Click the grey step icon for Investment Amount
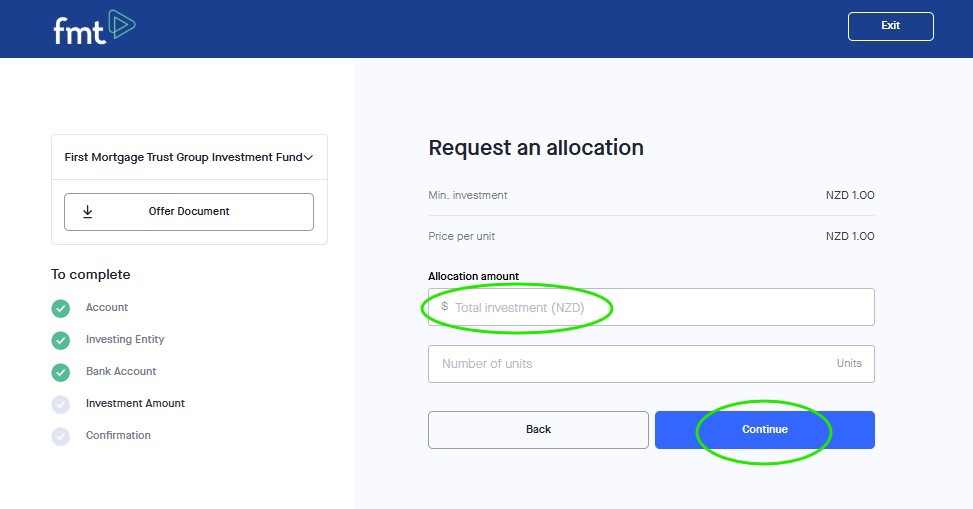This screenshot has width=973, height=509. coord(61,404)
